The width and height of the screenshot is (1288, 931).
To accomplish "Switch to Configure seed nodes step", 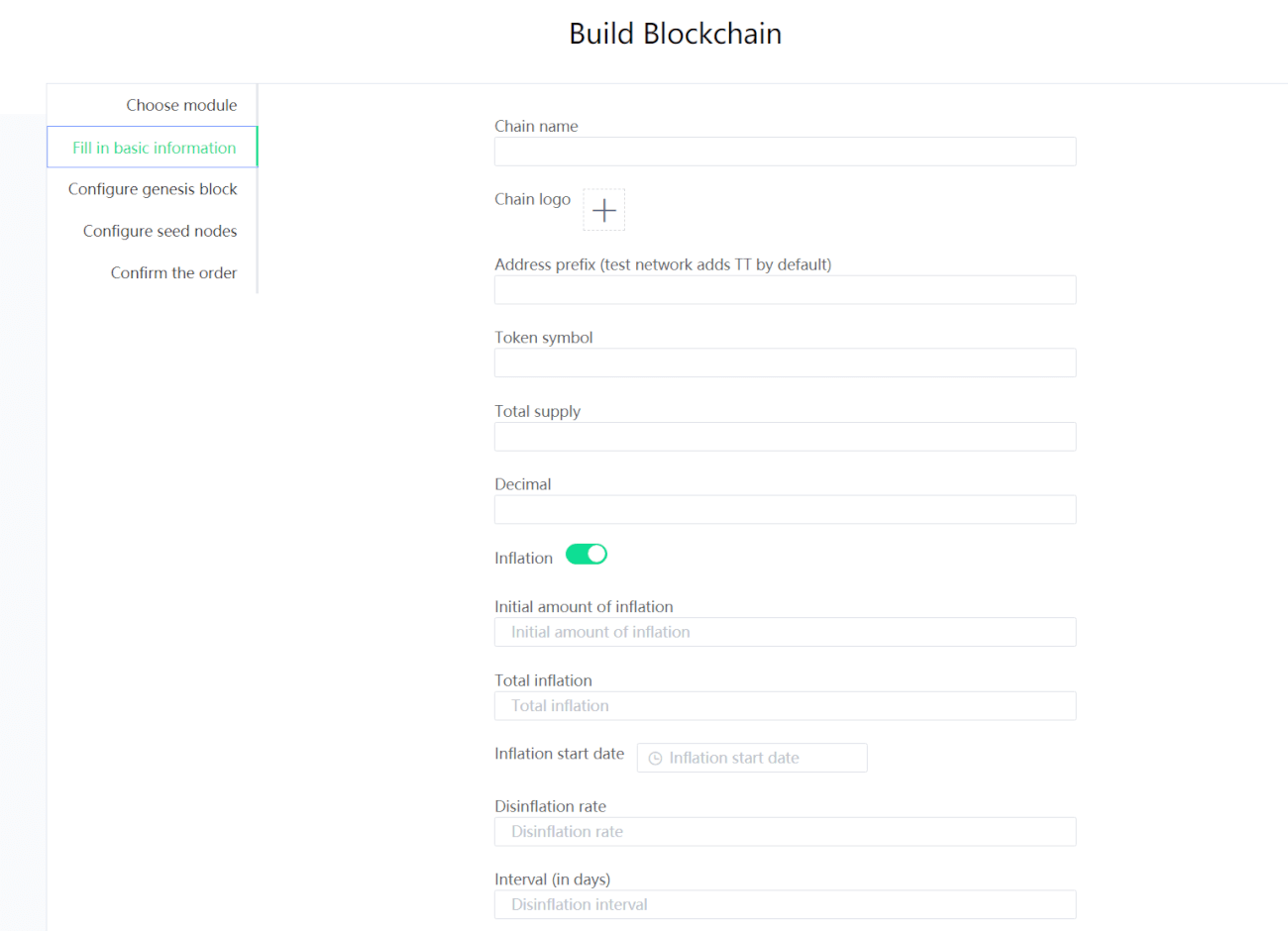I will coord(160,231).
